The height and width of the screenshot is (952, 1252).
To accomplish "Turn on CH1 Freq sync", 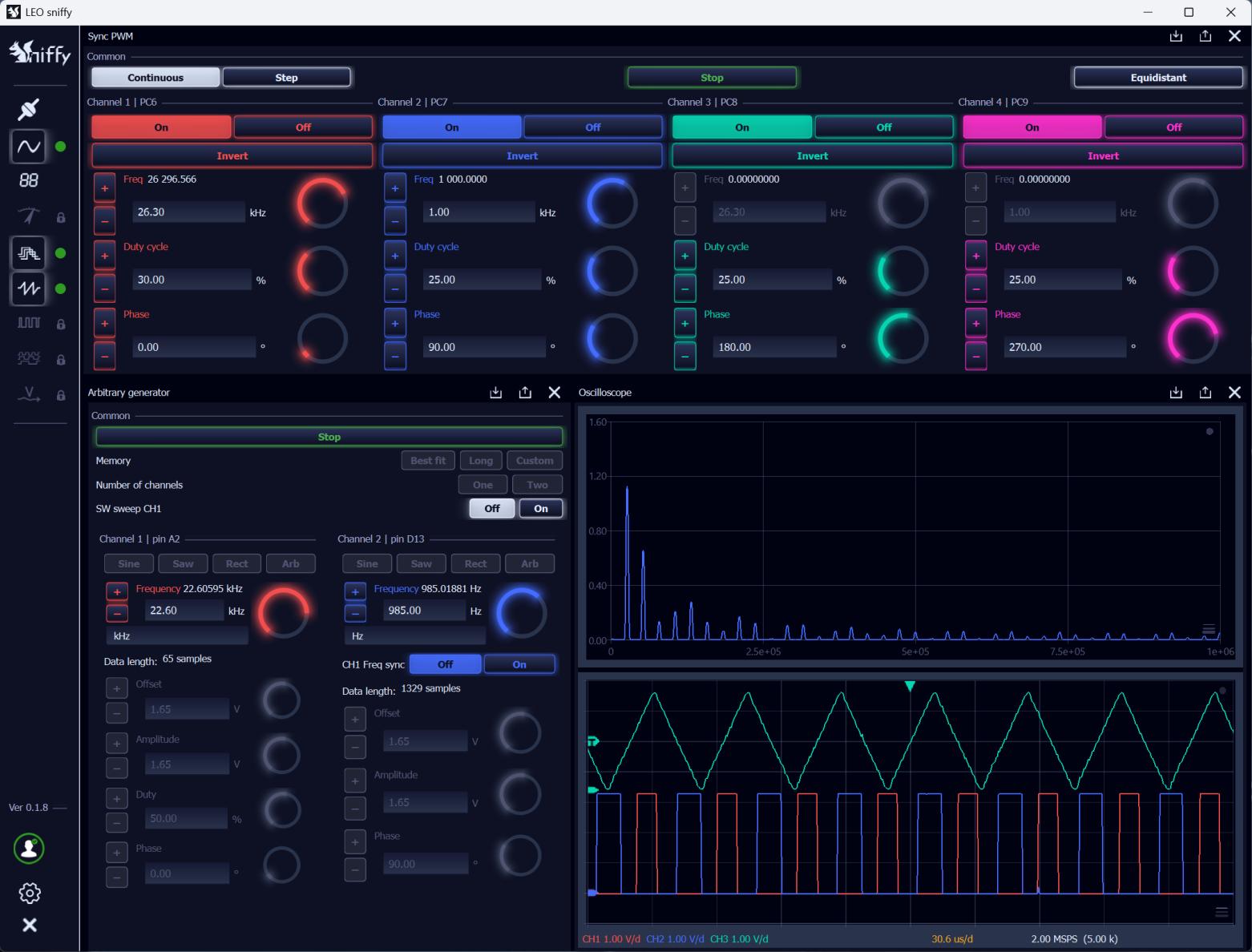I will coord(519,664).
